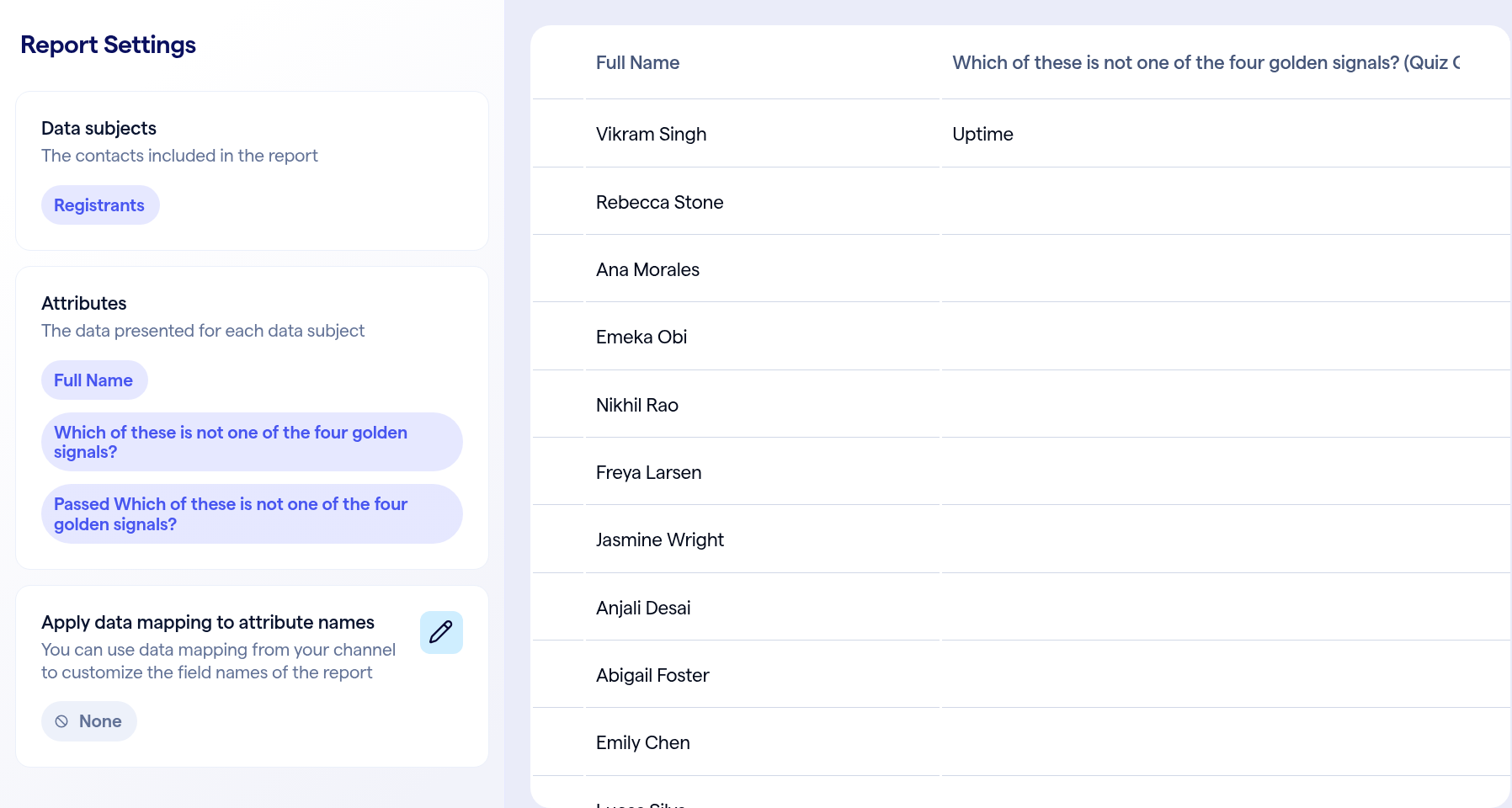Select the Emeka Obi row
The height and width of the screenshot is (808, 1512).
coord(1021,337)
